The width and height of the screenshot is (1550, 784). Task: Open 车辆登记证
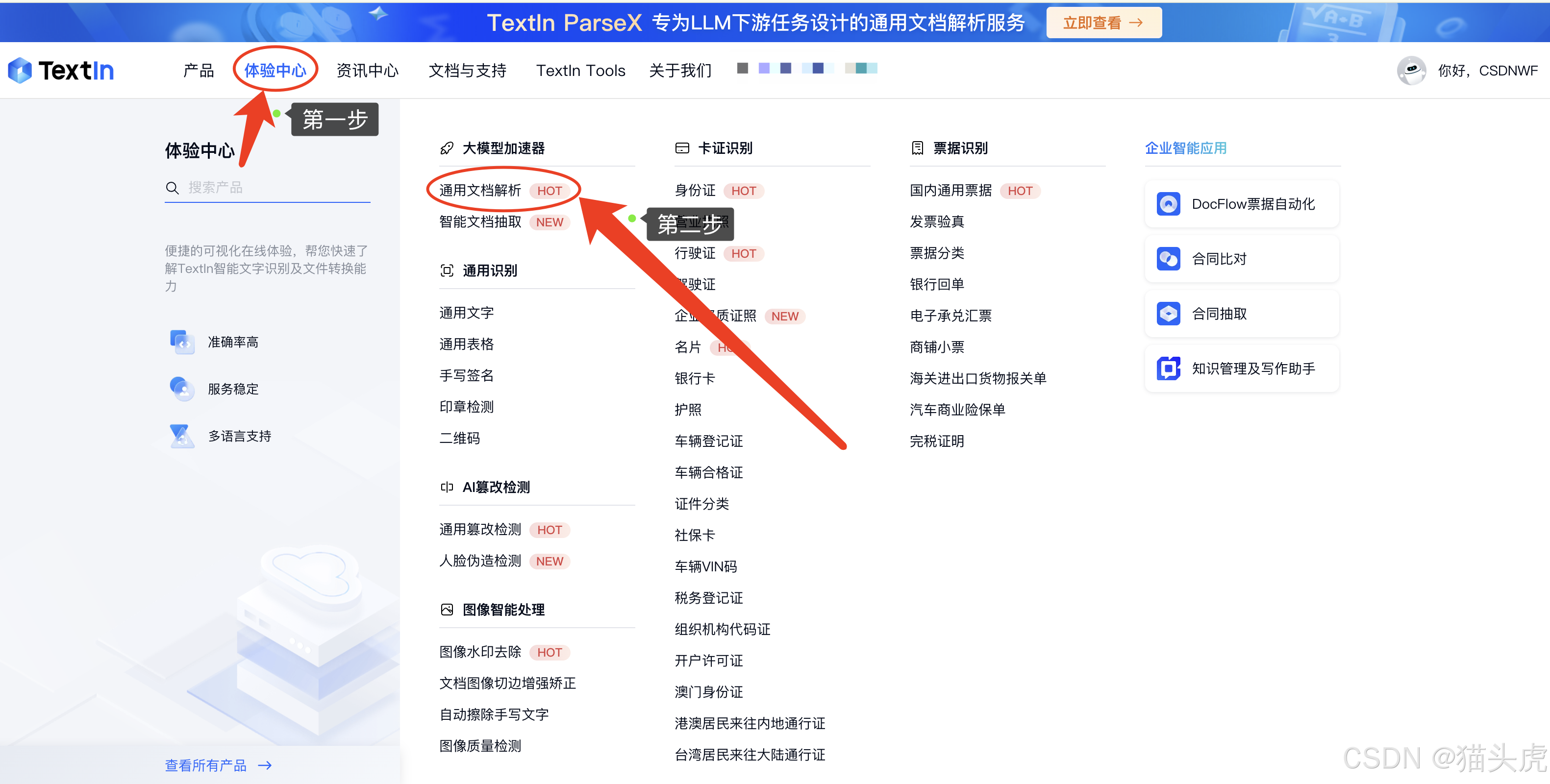click(x=709, y=441)
